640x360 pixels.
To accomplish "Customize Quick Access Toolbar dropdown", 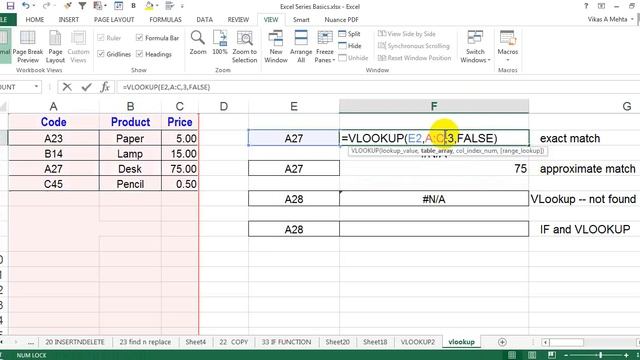I will coord(182,6).
